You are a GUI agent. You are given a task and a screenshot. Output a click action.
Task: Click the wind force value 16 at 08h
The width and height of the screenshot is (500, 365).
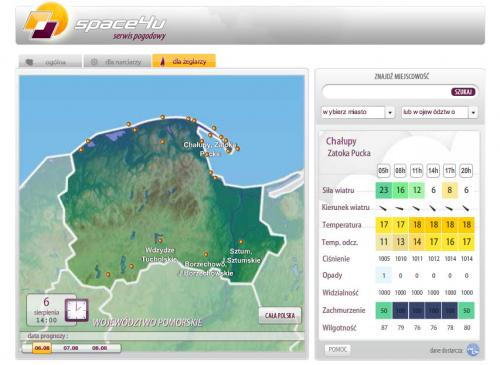coord(400,190)
